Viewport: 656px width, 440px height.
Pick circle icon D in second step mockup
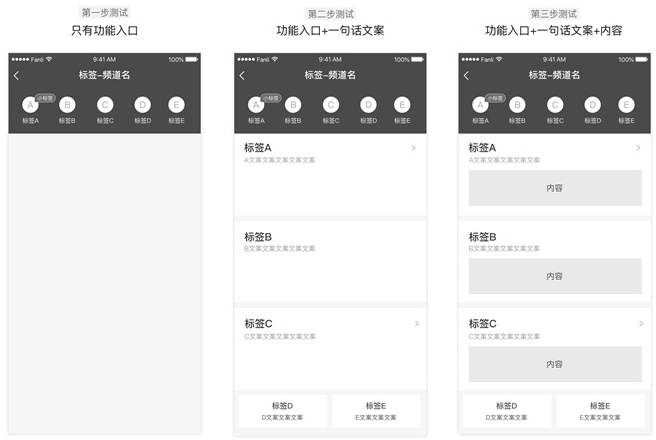tap(367, 105)
